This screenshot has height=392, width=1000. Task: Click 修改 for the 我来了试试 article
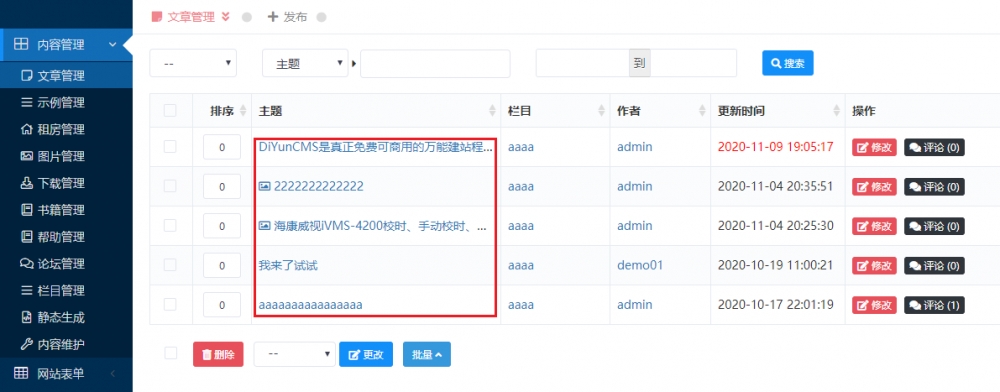click(x=874, y=266)
